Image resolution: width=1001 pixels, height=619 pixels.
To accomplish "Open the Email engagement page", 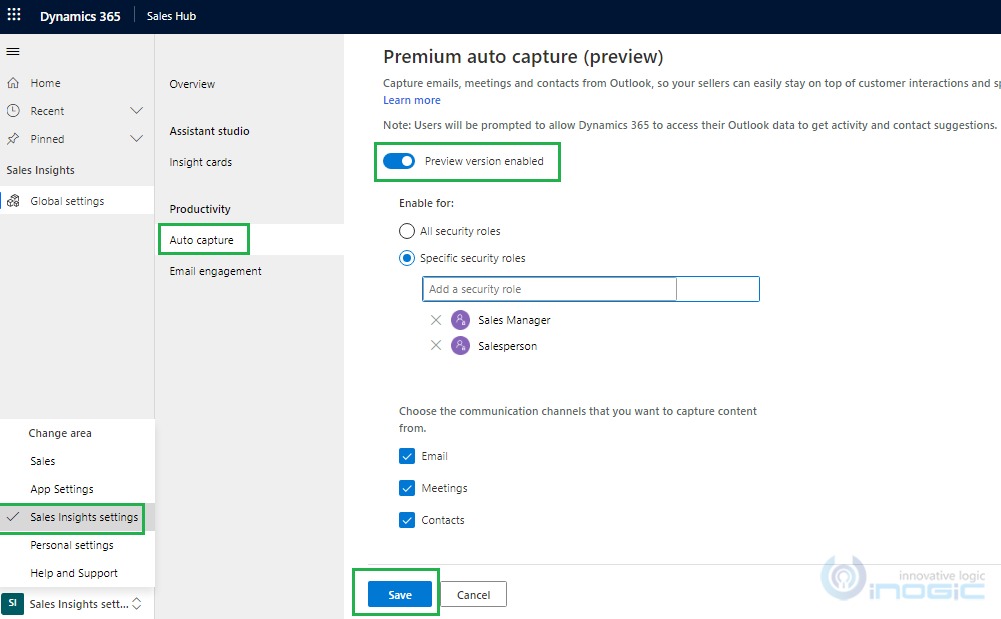I will 215,271.
